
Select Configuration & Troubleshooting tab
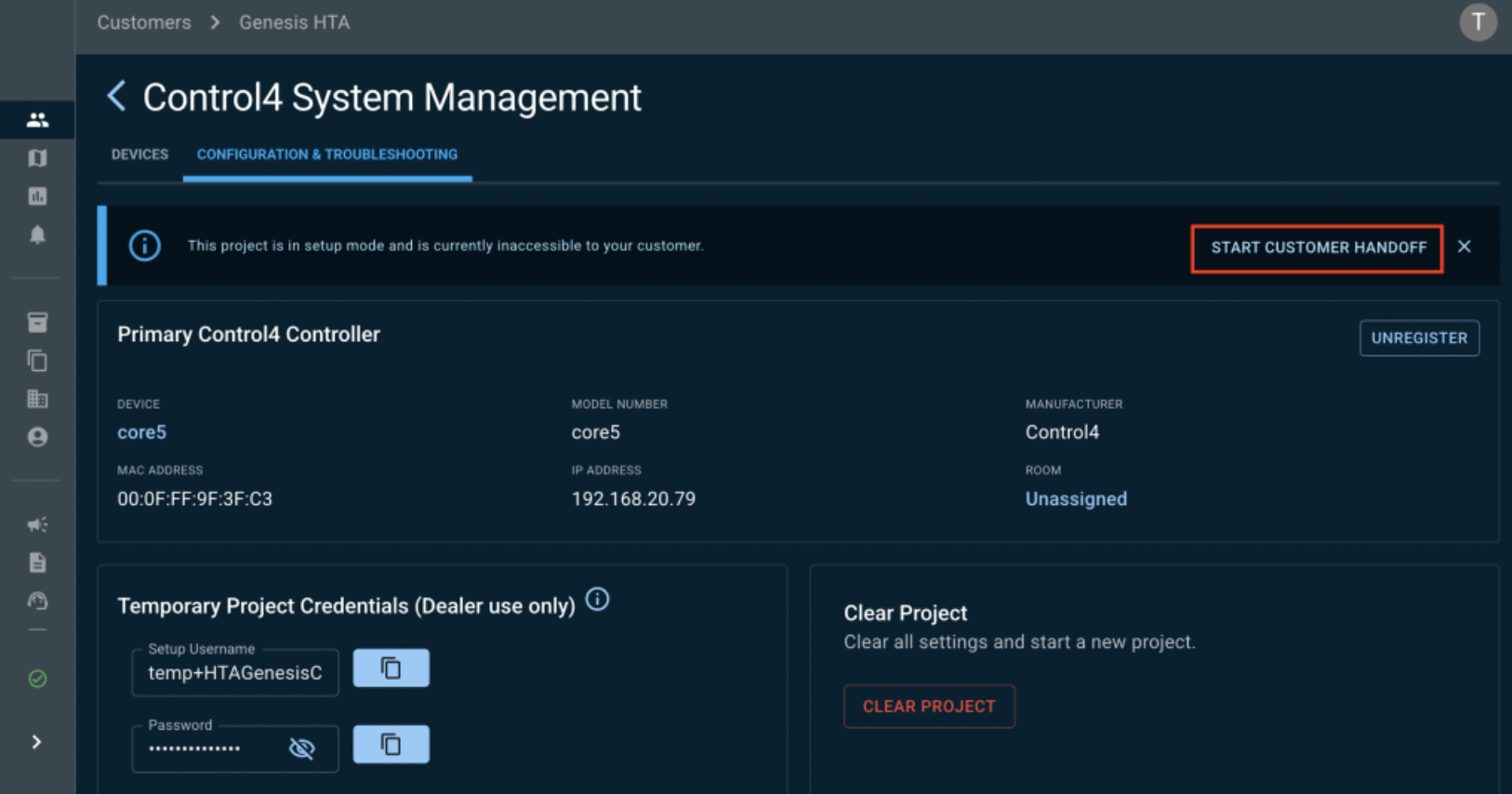coord(327,154)
